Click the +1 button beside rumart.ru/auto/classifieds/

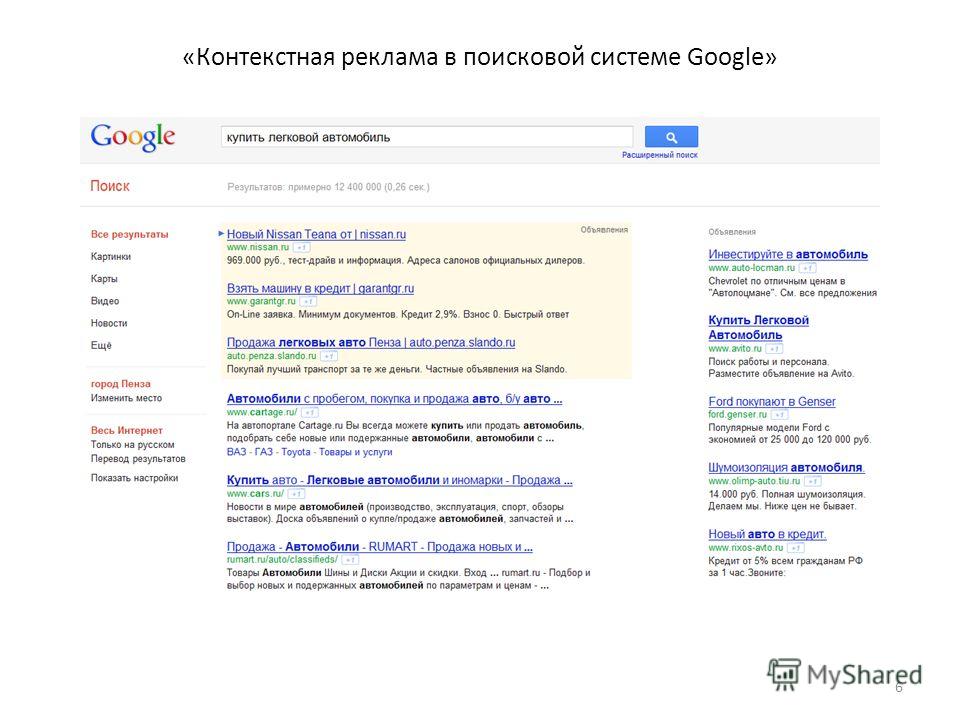pos(350,560)
